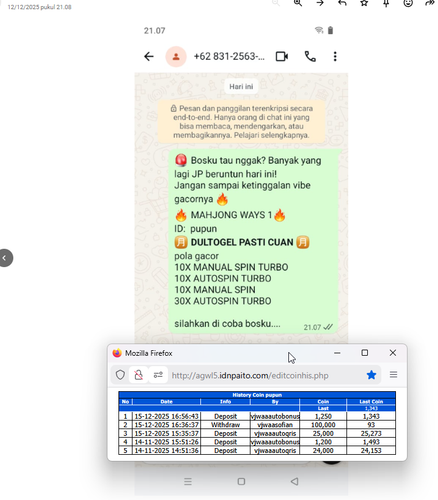The height and width of the screenshot is (500, 438).
Task: Close the Mozilla Firefox window
Action: point(393,353)
